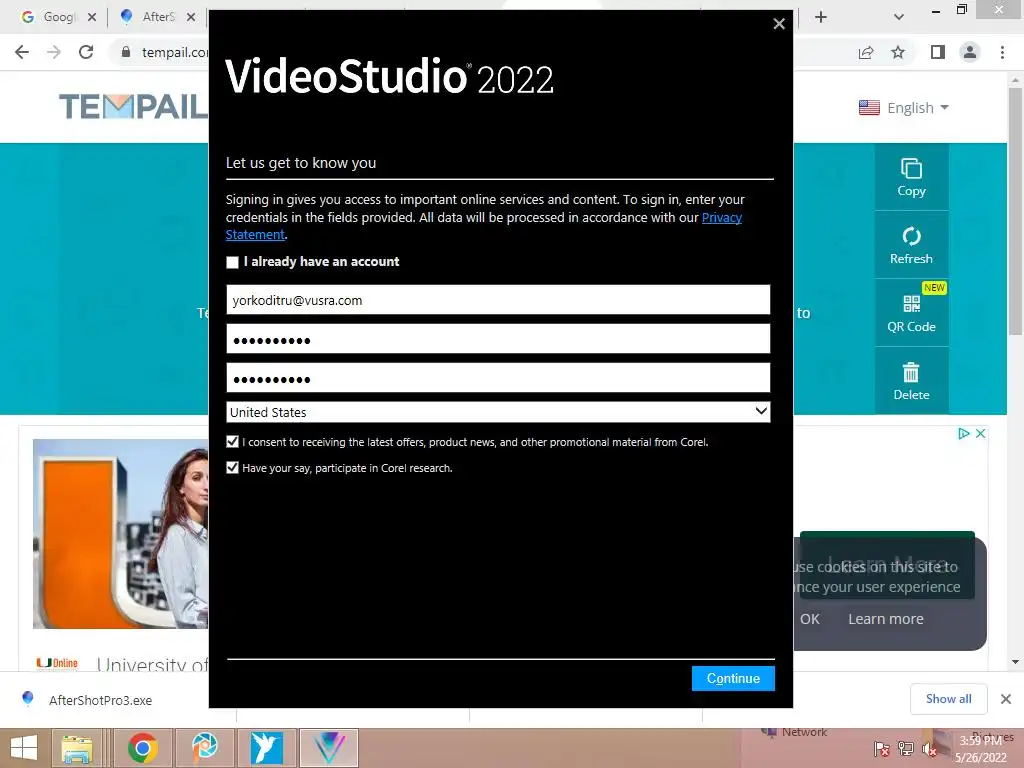Go forward in Chrome browser
The width and height of the screenshot is (1024, 768).
54,52
